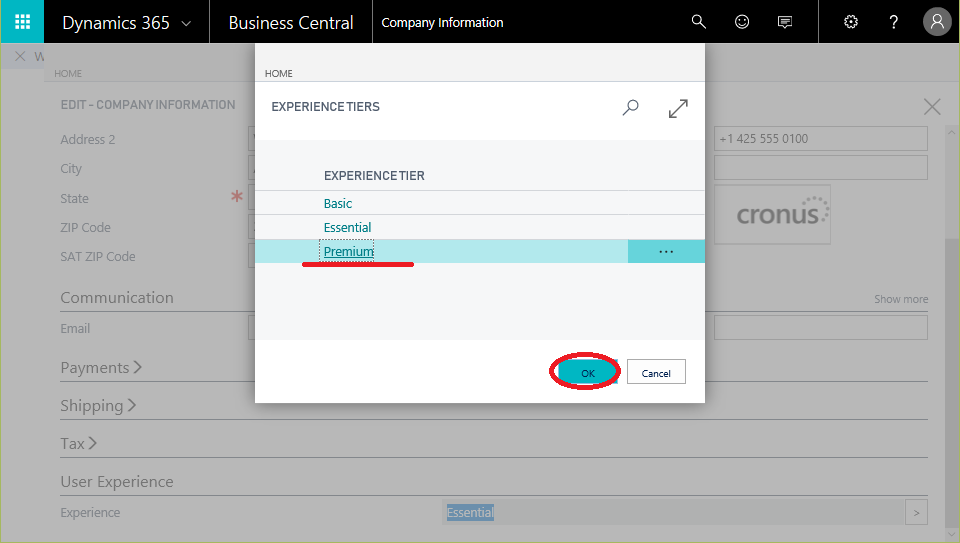960x543 pixels.
Task: Expand the Tax section
Action: click(78, 443)
